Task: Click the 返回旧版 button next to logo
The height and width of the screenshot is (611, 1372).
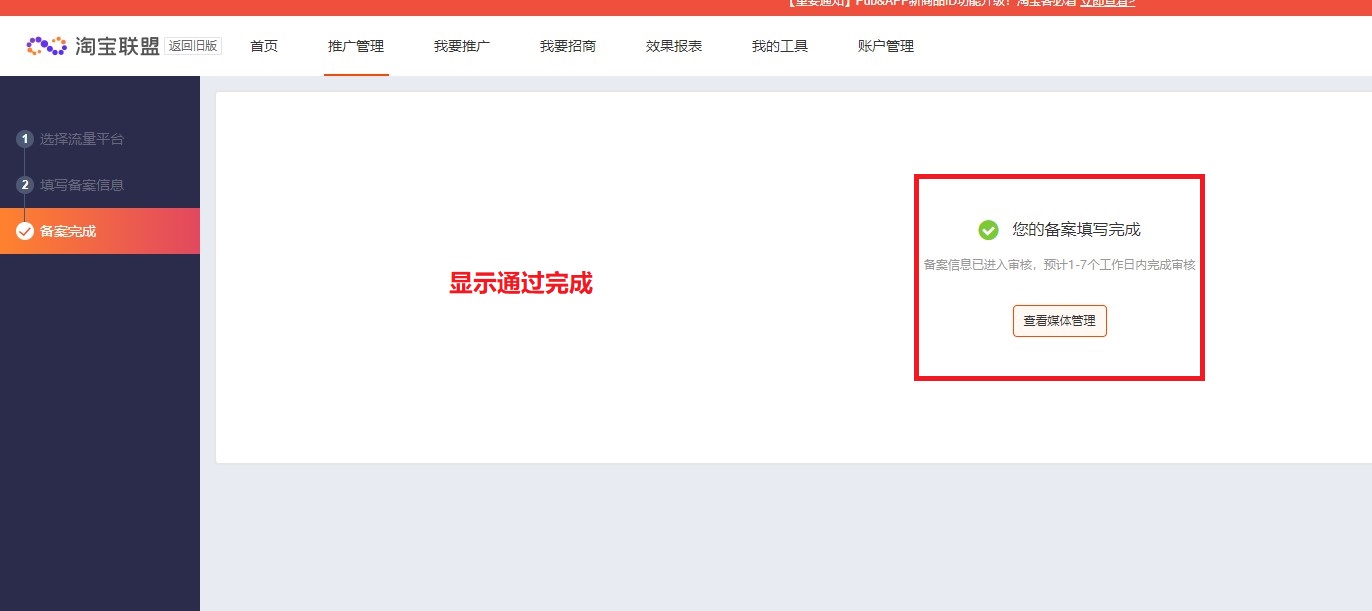Action: click(x=191, y=44)
